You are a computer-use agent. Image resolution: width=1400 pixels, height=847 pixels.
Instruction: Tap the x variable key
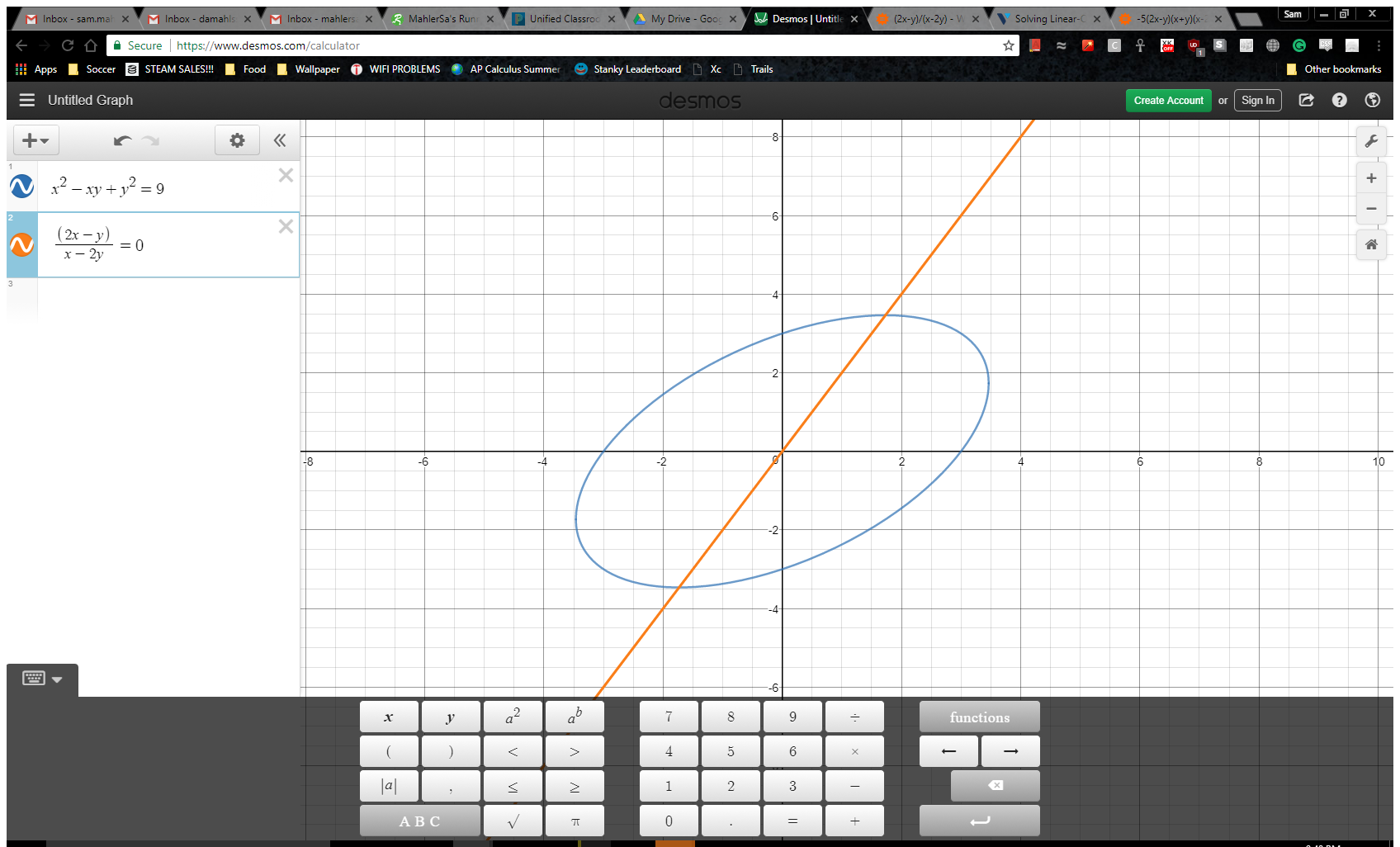(389, 717)
